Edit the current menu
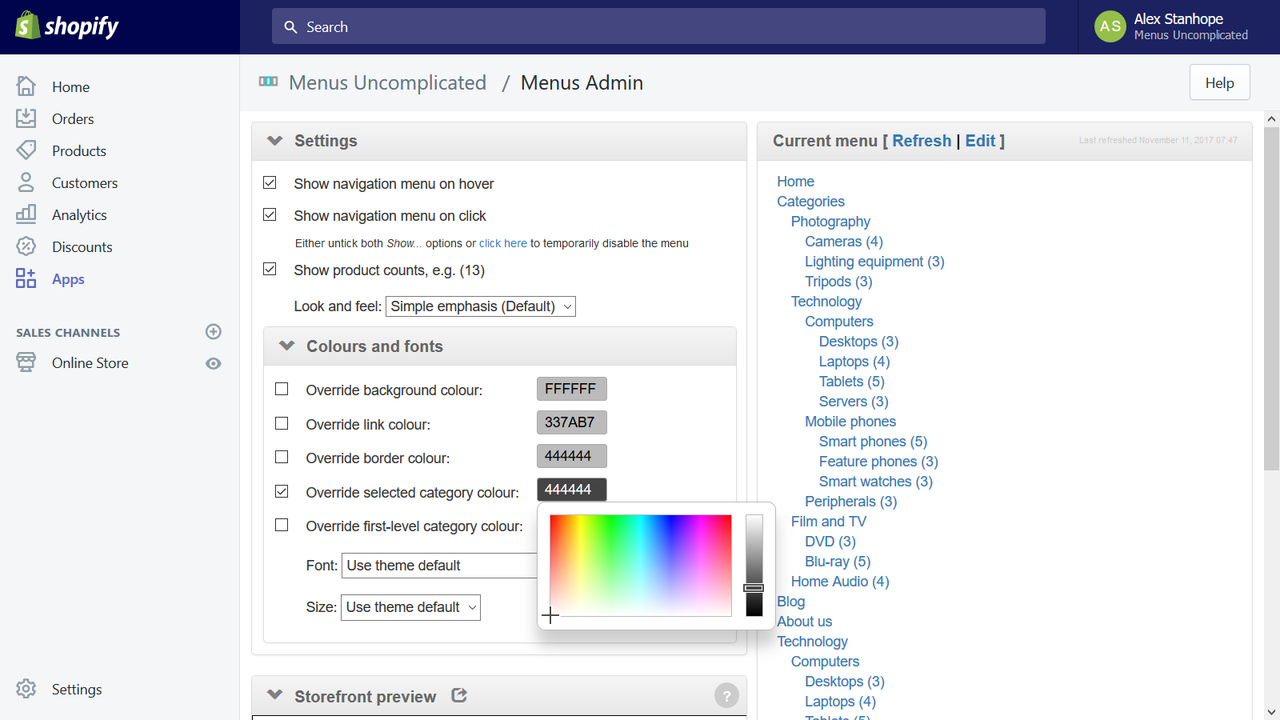Screen dimensions: 1280x720 pyautogui.click(x=980, y=141)
